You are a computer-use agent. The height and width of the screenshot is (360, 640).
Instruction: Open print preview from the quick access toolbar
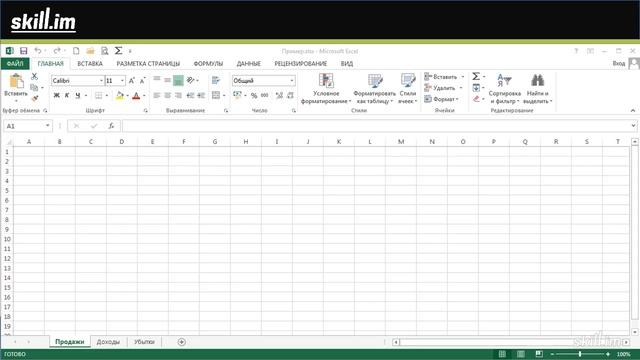[104, 51]
